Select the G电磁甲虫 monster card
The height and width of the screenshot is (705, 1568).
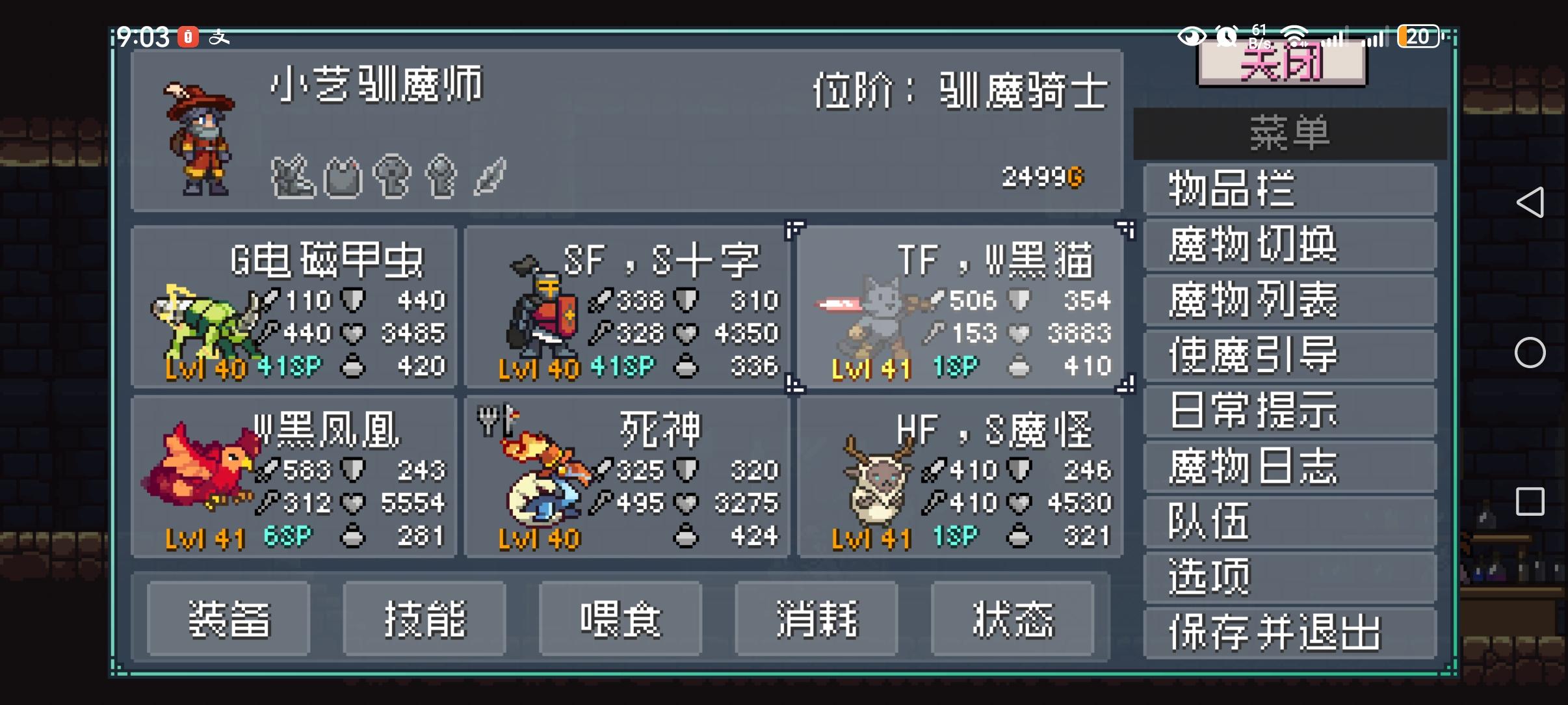(294, 307)
